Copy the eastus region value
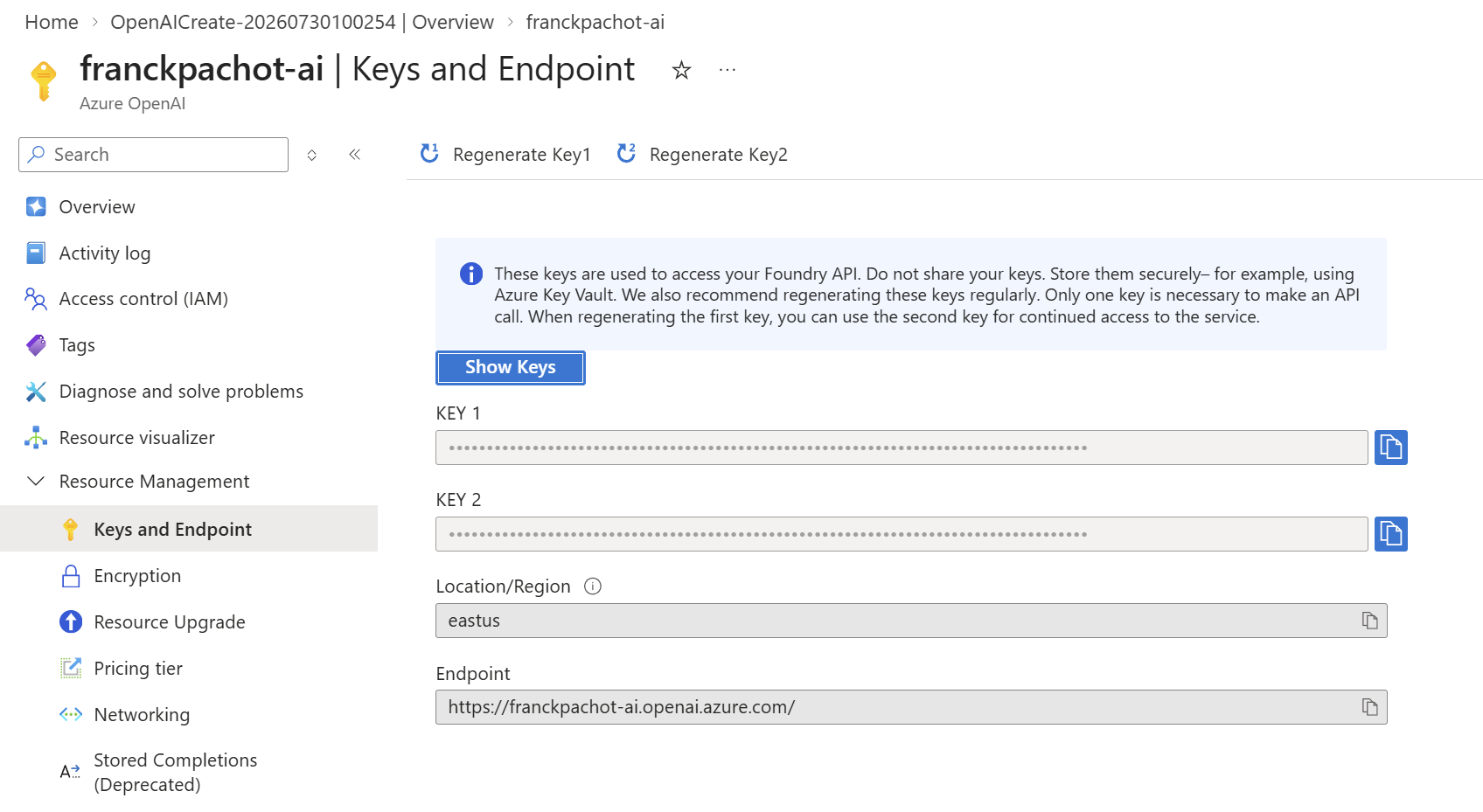 point(1370,621)
